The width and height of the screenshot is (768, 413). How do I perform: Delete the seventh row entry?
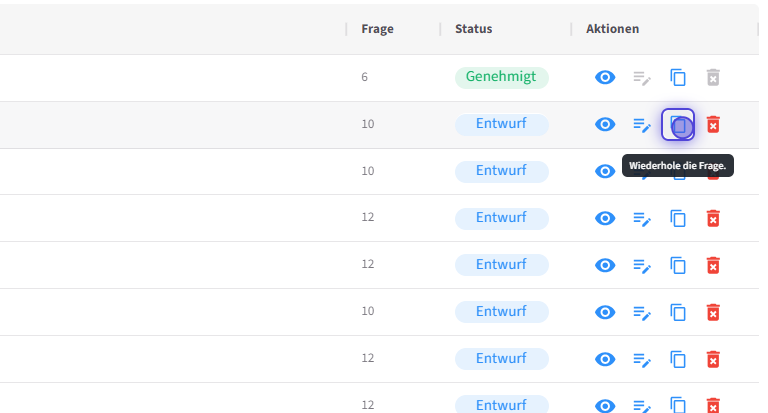tap(713, 359)
